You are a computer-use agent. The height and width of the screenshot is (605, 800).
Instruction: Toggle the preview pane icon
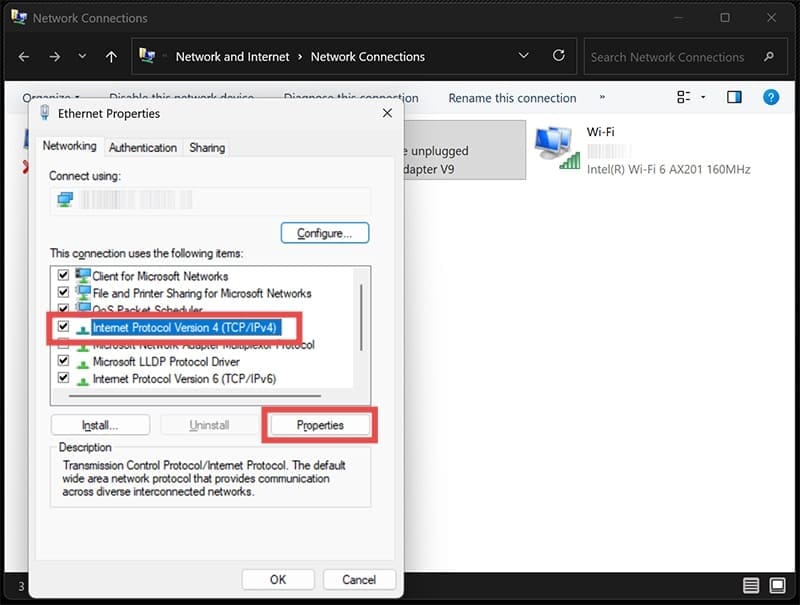click(x=735, y=97)
